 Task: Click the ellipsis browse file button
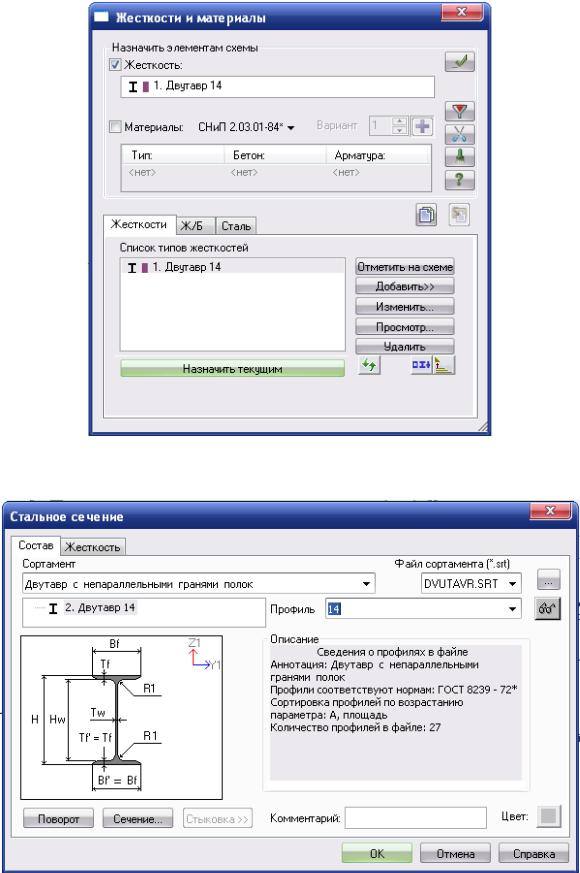tap(548, 581)
